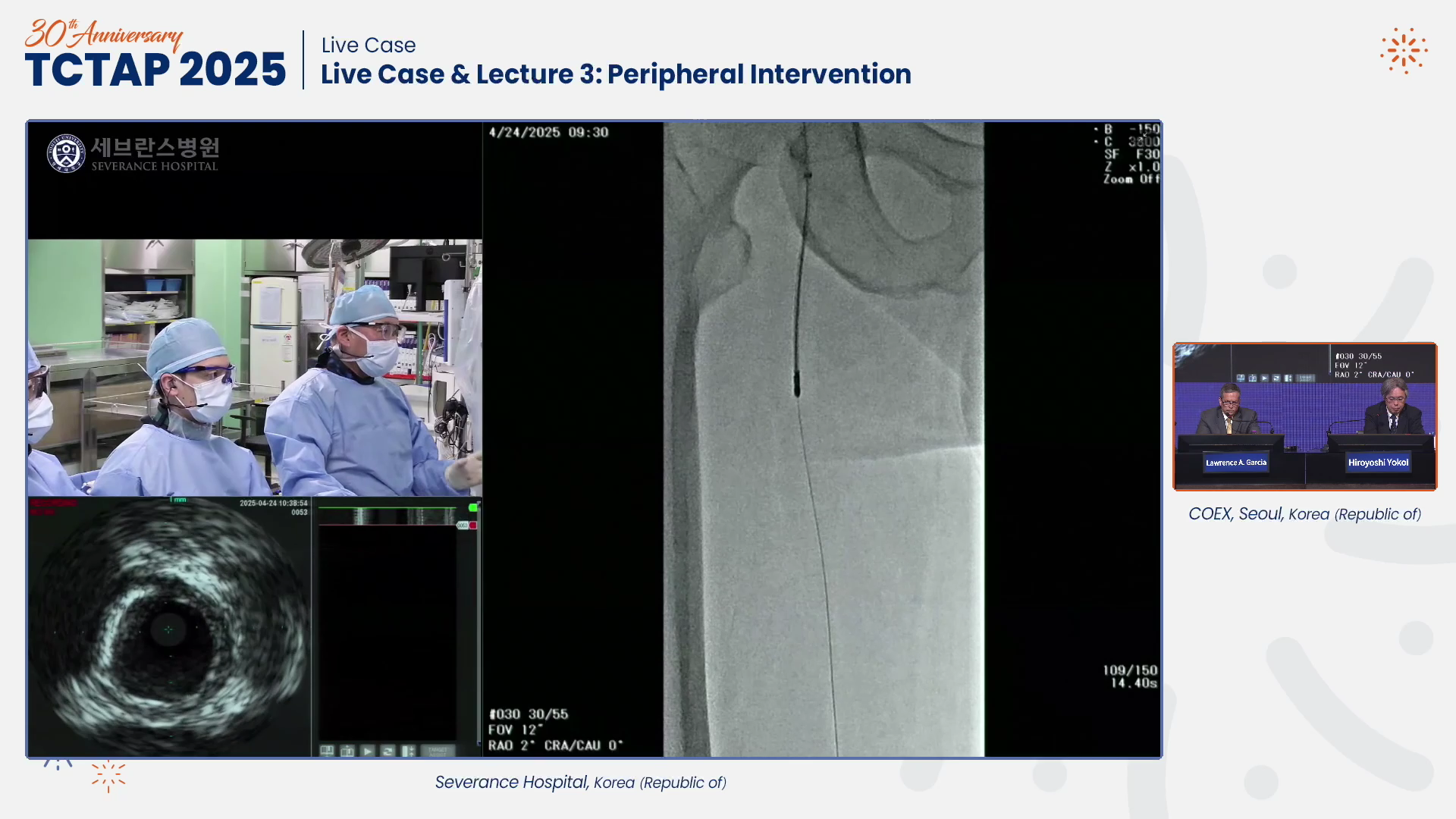Click the IVUS Target Assist button
The height and width of the screenshot is (819, 1456).
438,751
